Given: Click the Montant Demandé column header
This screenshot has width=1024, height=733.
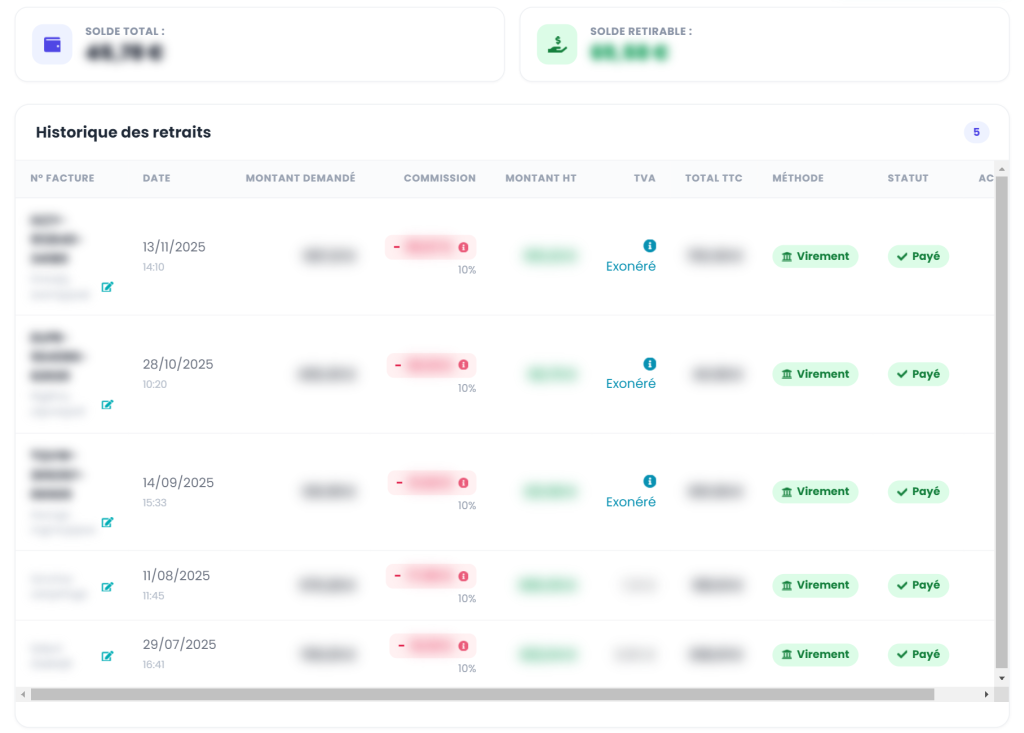Looking at the screenshot, I should click(300, 178).
